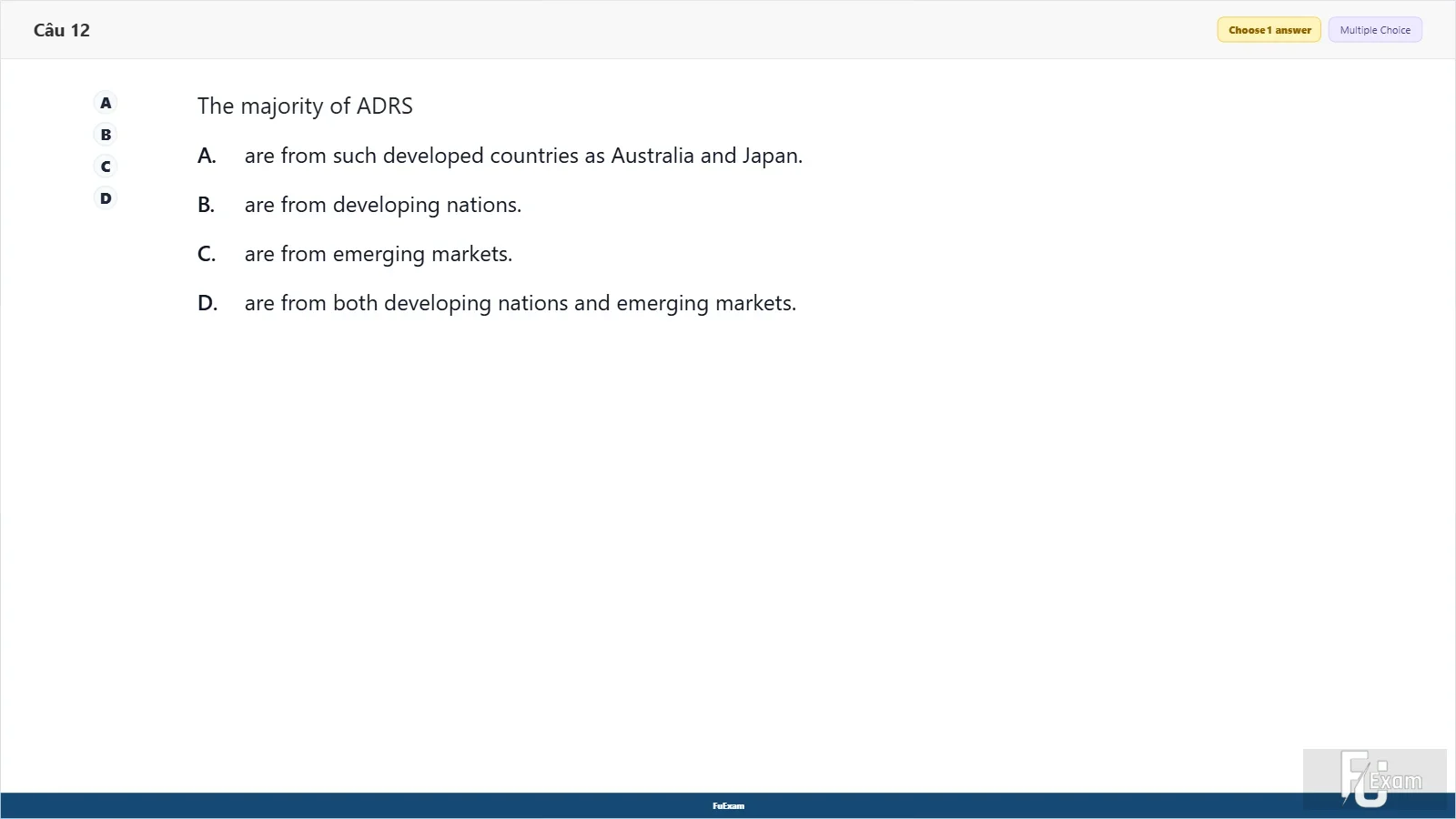Click the question text 'The majority of ADRS'
The image size is (1456, 819).
click(305, 106)
